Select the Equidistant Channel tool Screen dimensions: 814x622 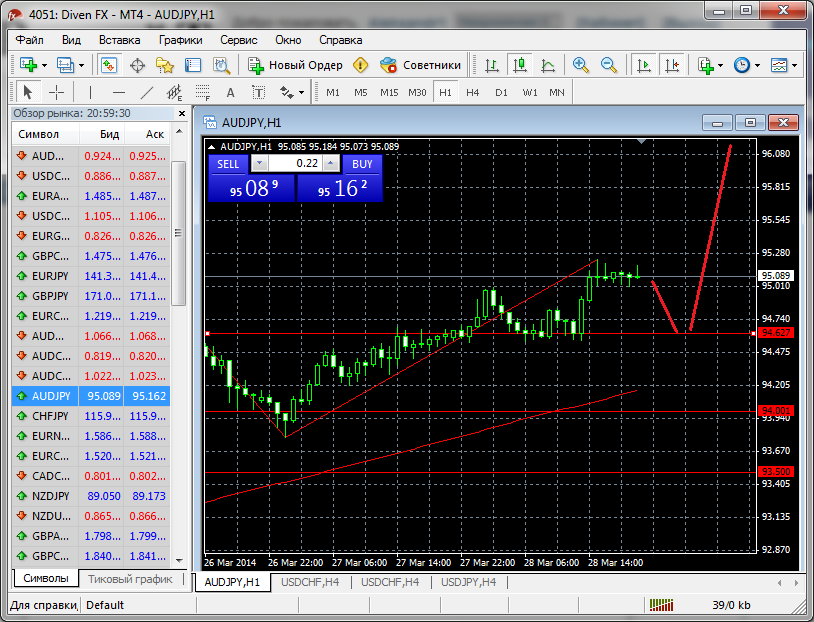(x=174, y=92)
